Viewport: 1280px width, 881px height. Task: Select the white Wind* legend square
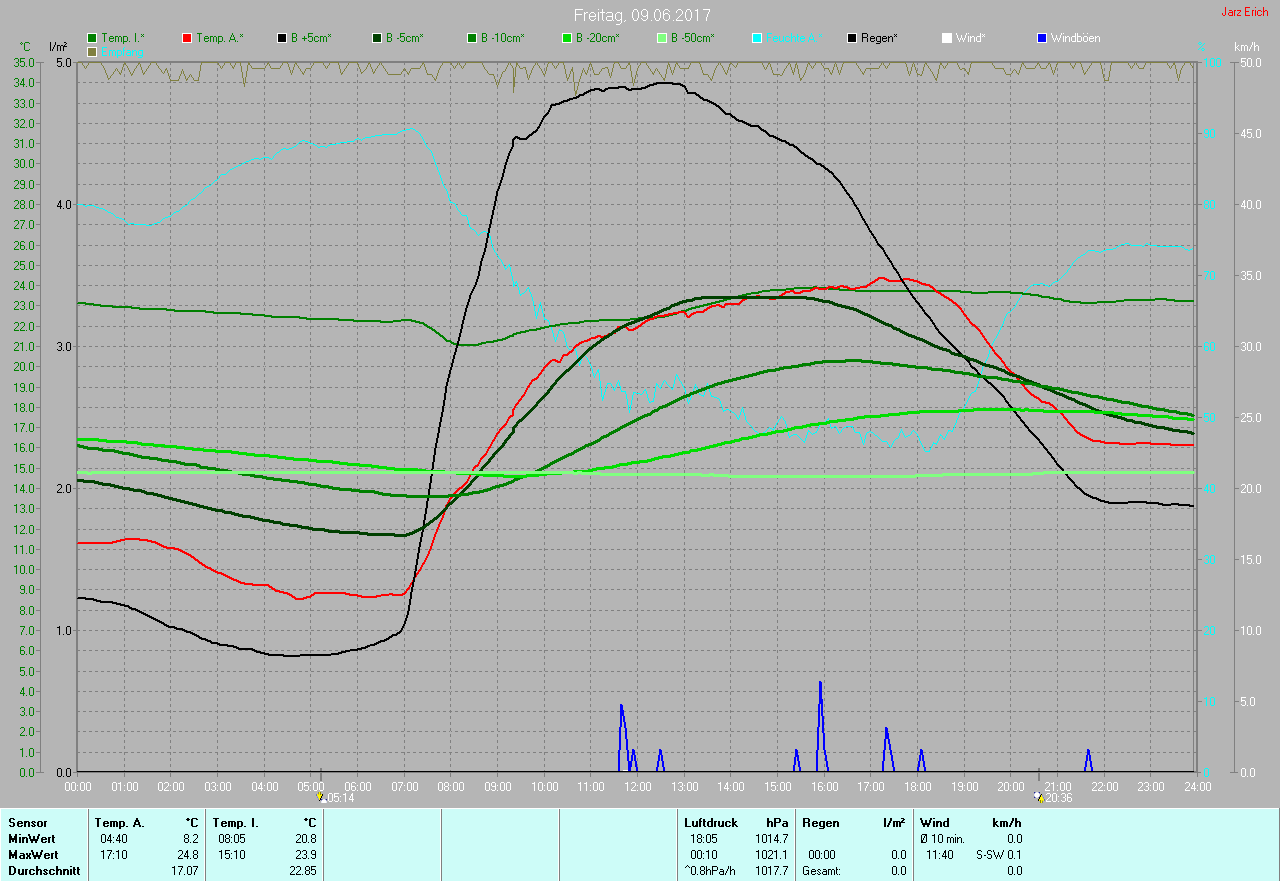tap(947, 38)
